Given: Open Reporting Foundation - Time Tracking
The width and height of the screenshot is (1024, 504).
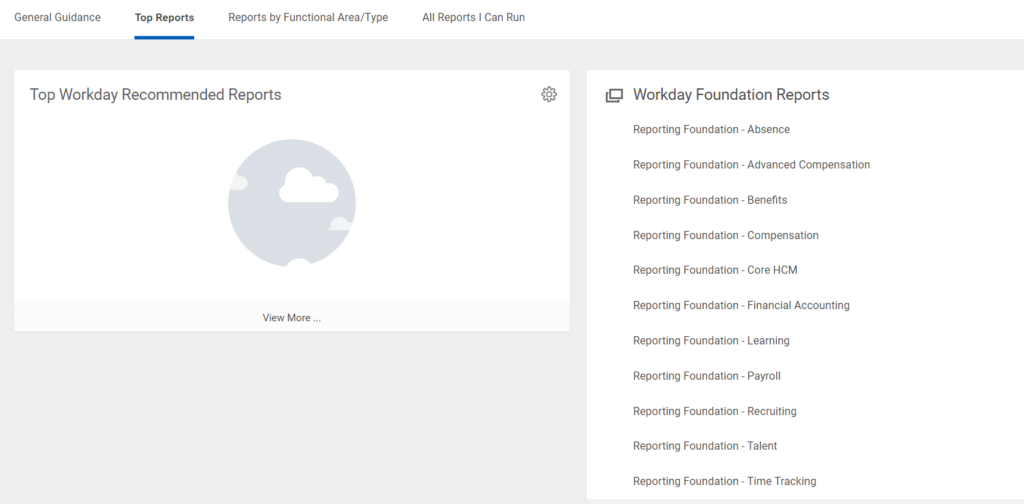Looking at the screenshot, I should [724, 481].
